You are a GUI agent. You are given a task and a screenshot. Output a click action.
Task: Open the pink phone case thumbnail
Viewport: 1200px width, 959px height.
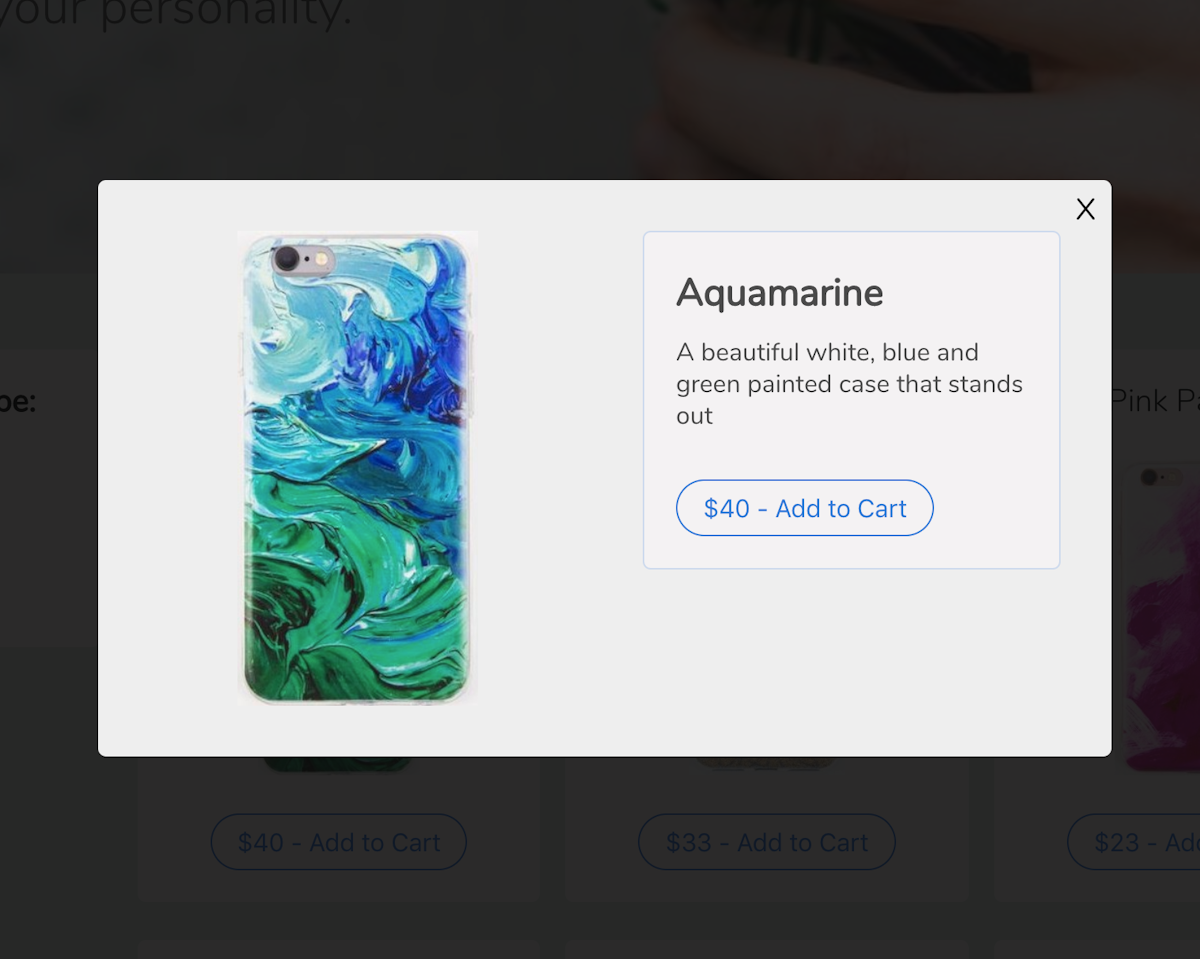pyautogui.click(x=1162, y=615)
